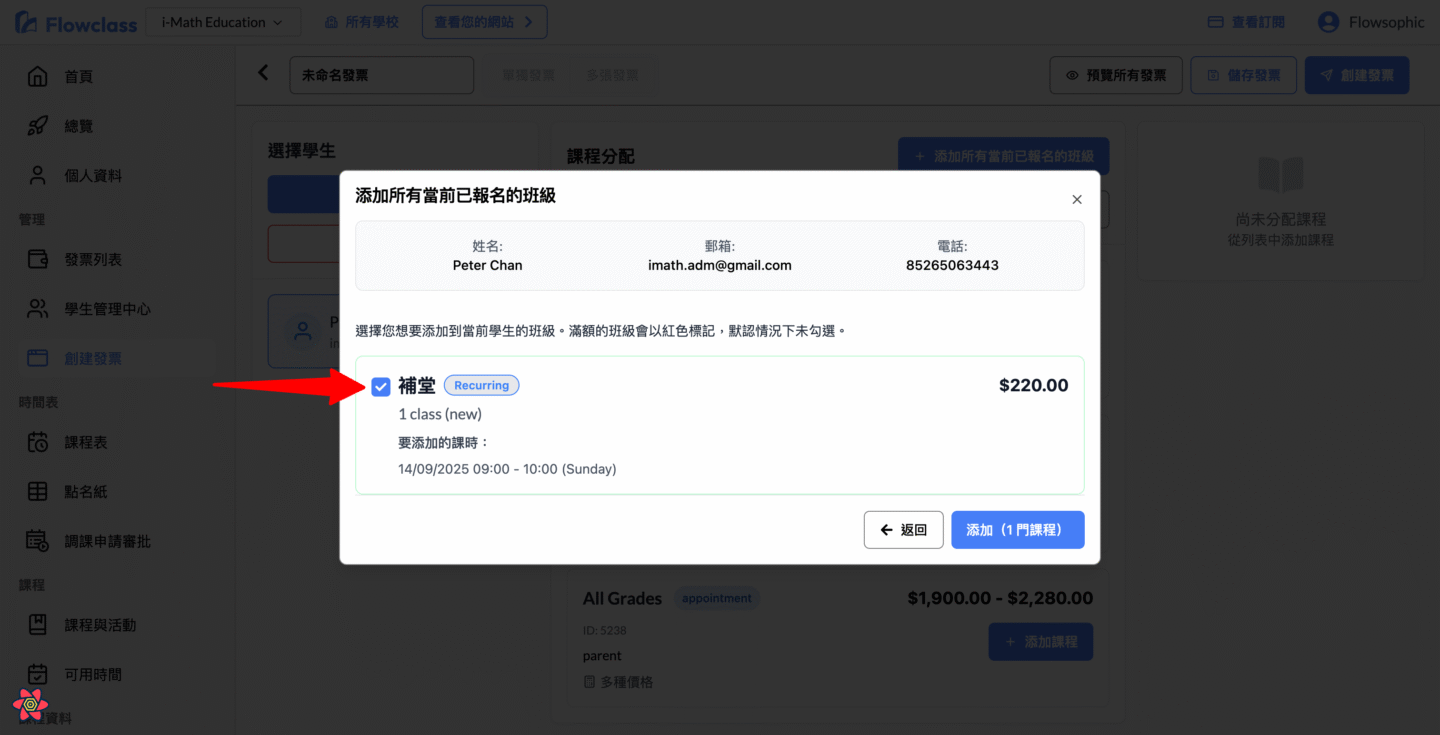Click the attendance sheet grid icon

click(x=37, y=491)
